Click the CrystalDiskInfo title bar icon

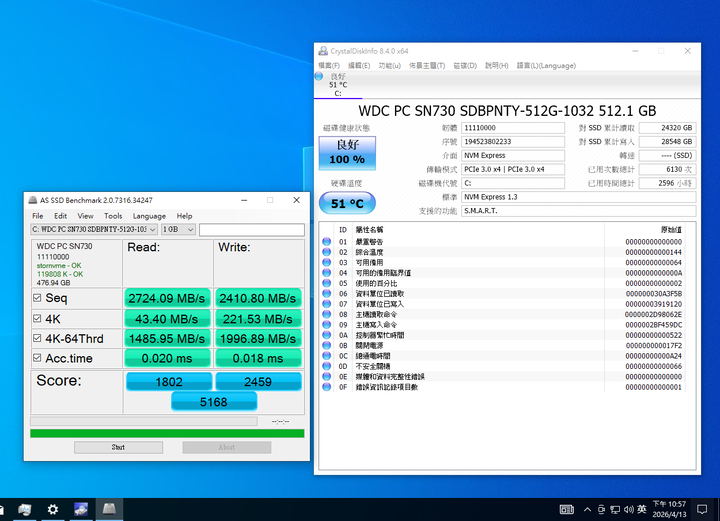click(323, 51)
